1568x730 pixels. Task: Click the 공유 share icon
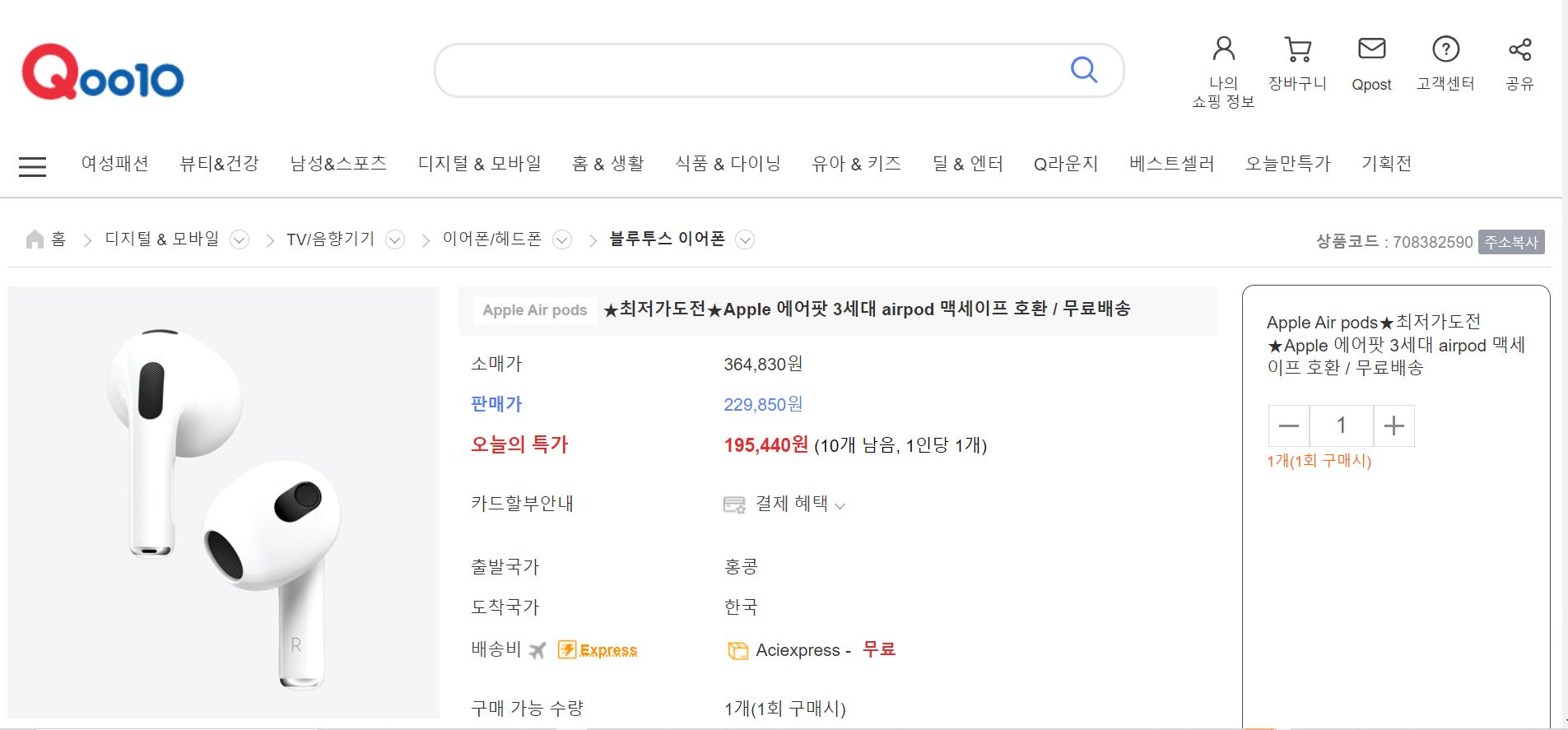click(1519, 49)
